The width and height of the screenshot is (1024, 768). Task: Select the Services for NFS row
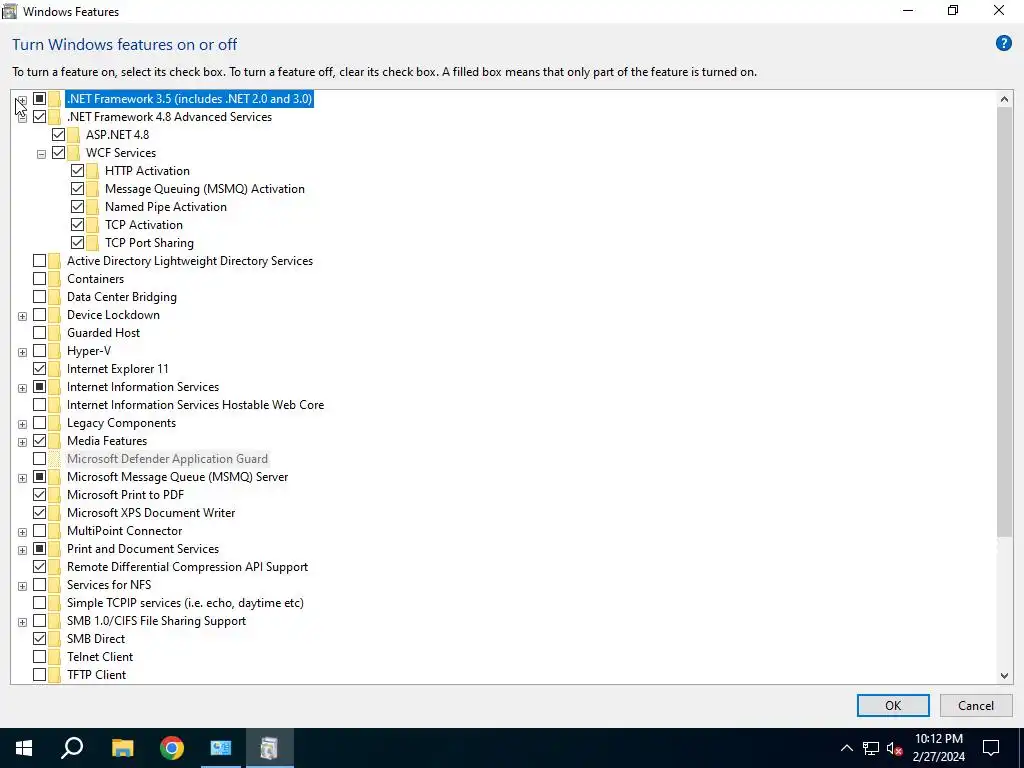[109, 585]
